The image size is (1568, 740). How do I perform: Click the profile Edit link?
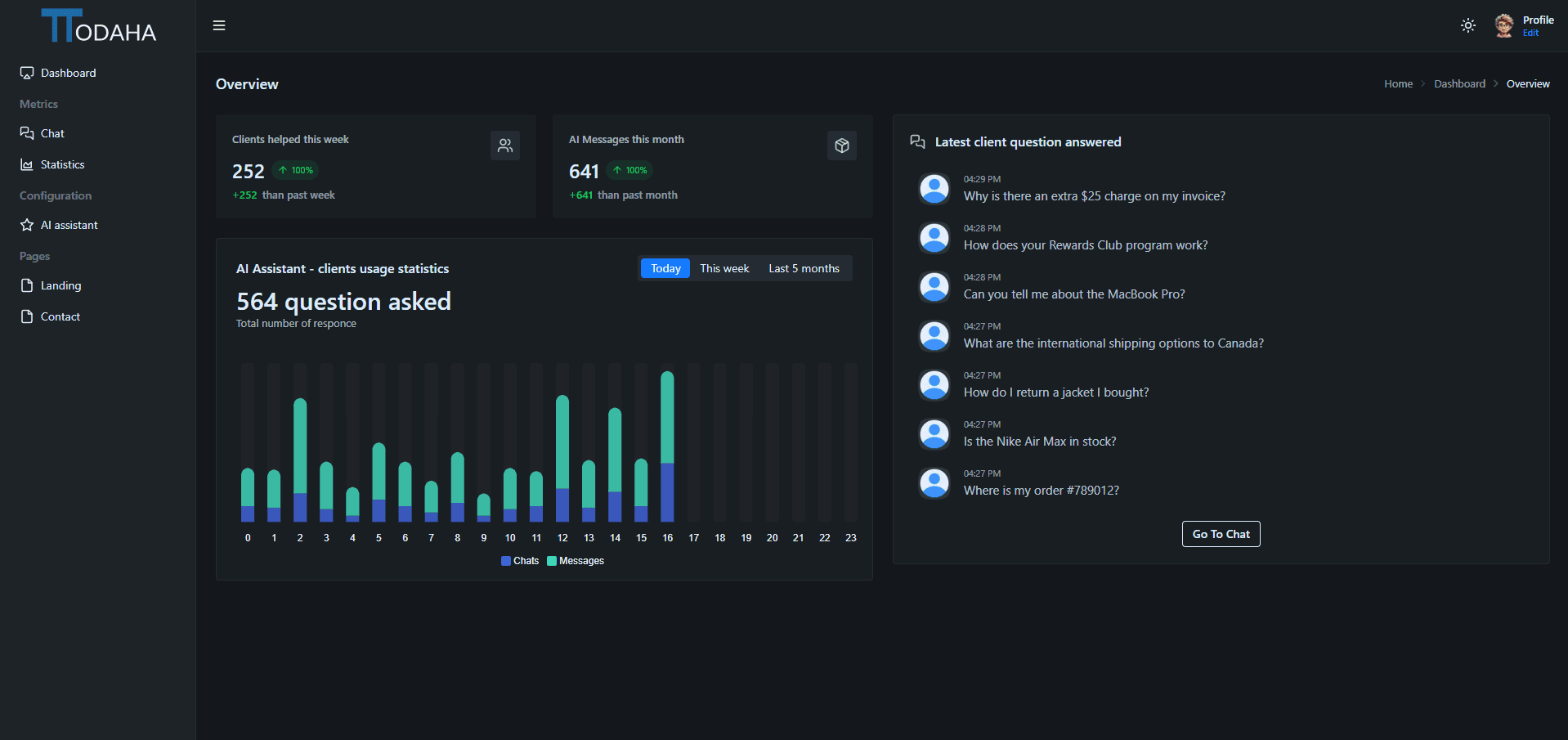1530,33
